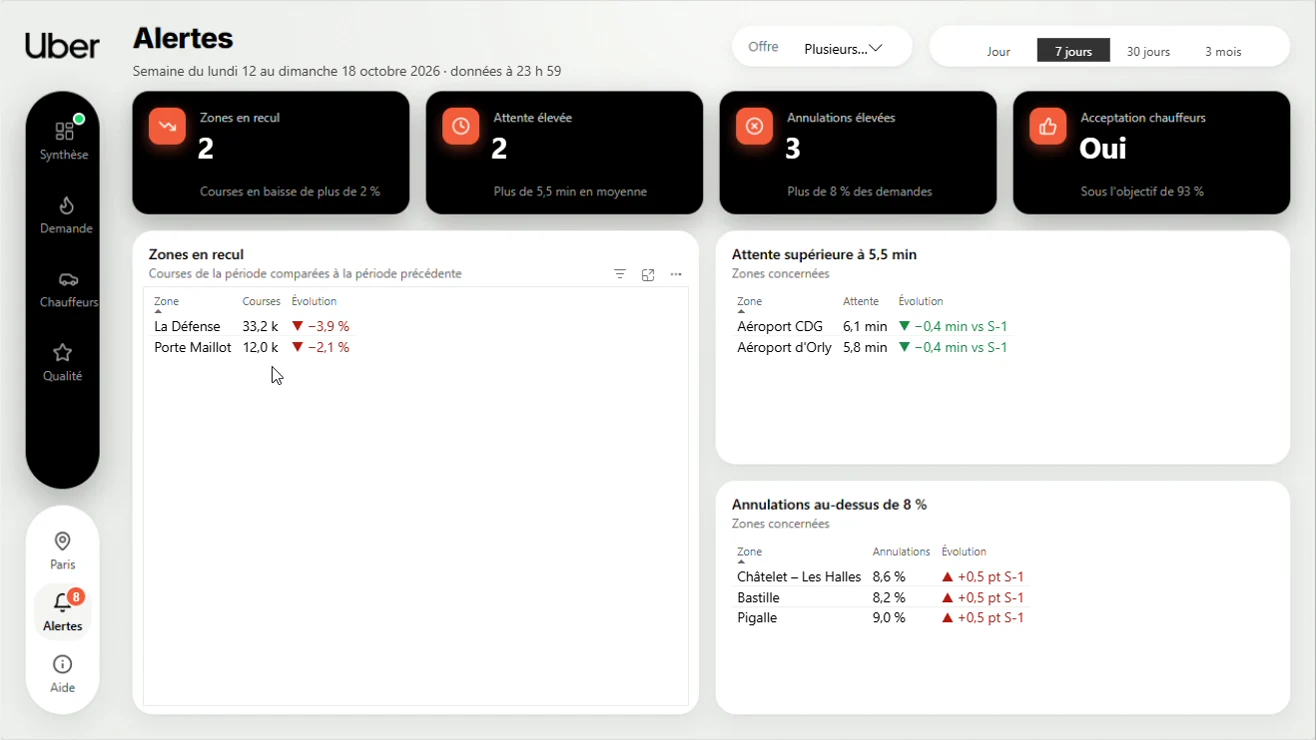Viewport: 1316px width, 740px height.
Task: Click the Attente élevée clock icon
Action: coord(461,126)
